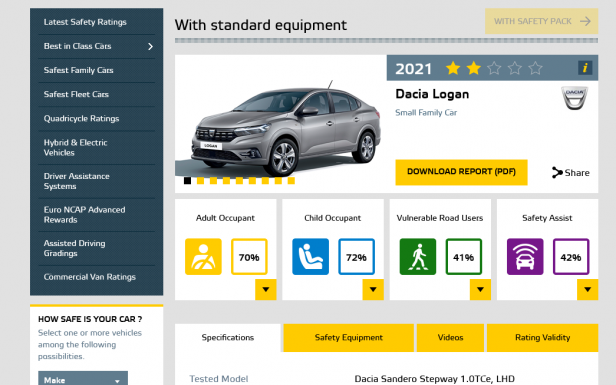Click the first gold rating star
This screenshot has width=616, height=385.
click(453, 68)
